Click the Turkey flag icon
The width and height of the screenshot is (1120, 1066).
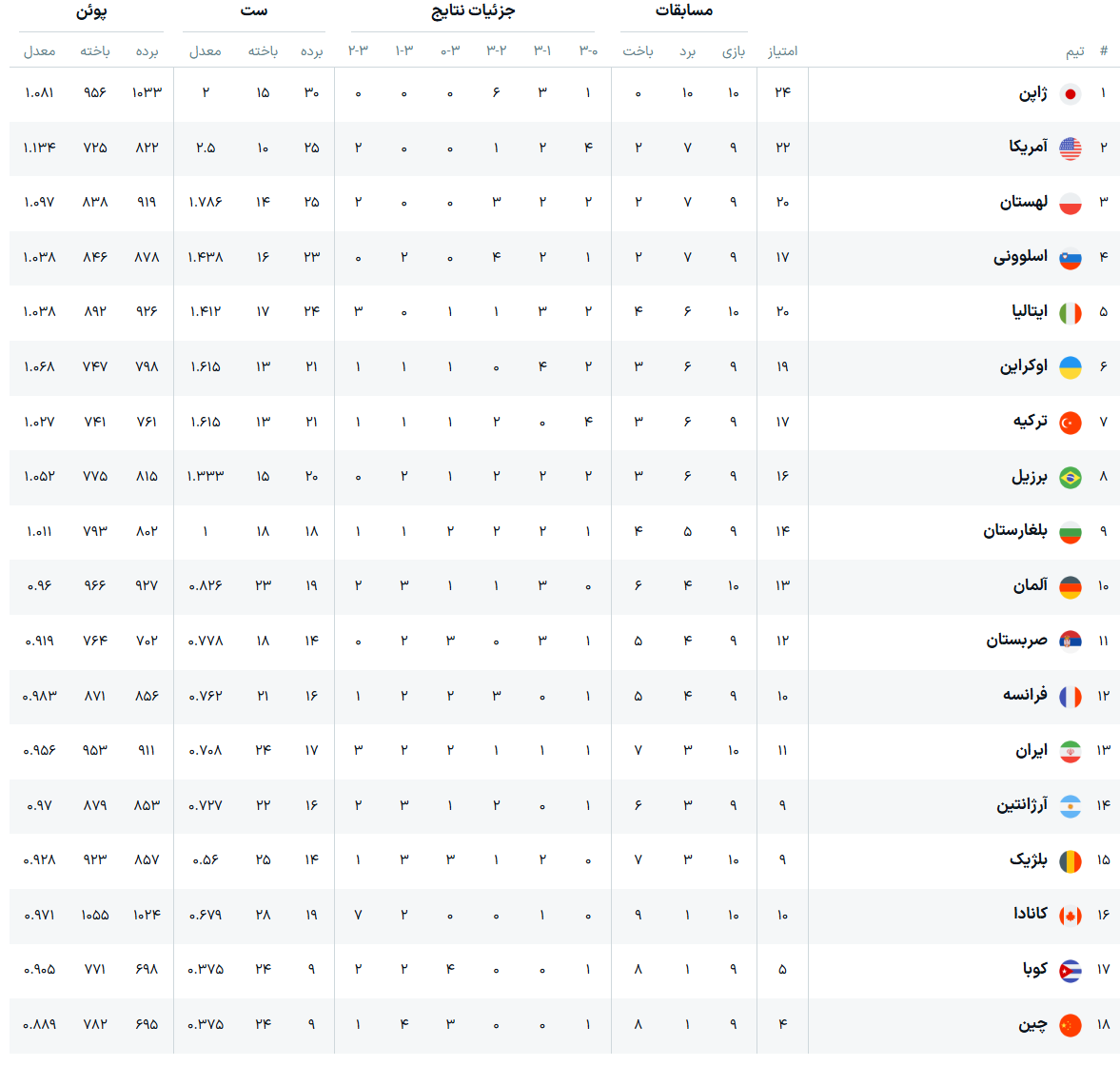1070,423
